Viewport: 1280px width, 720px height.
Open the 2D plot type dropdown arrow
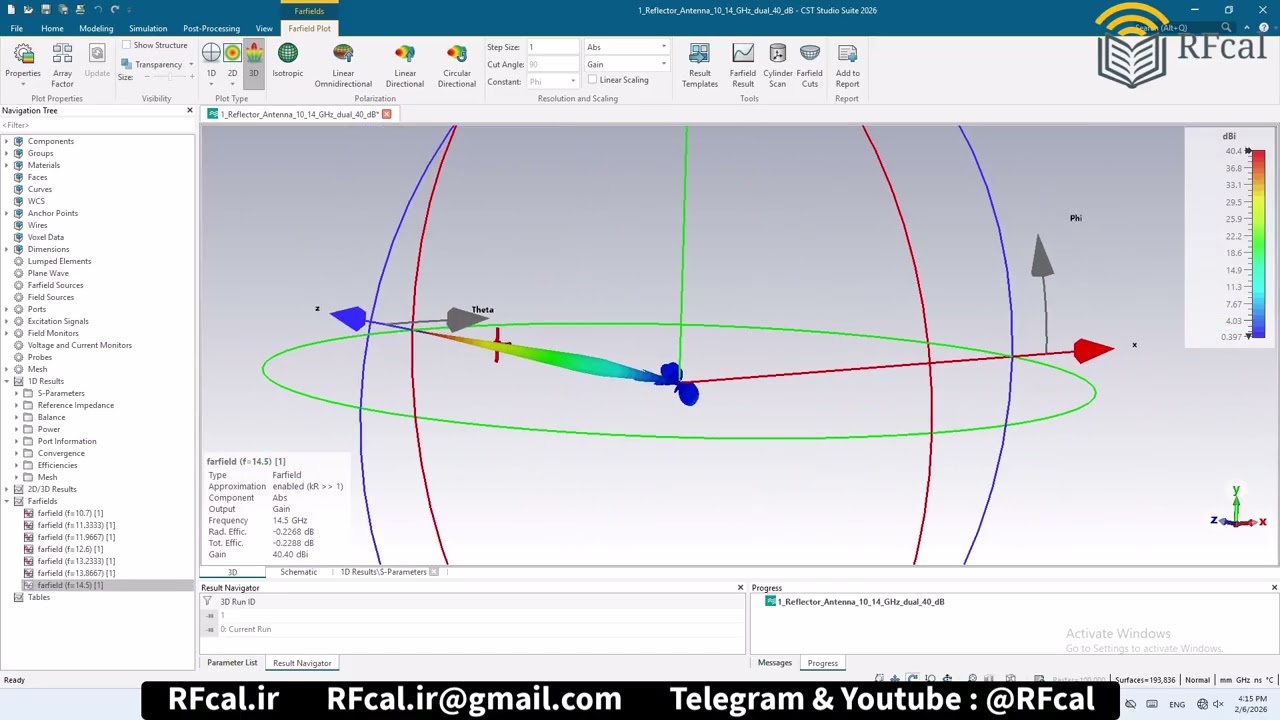click(x=232, y=84)
